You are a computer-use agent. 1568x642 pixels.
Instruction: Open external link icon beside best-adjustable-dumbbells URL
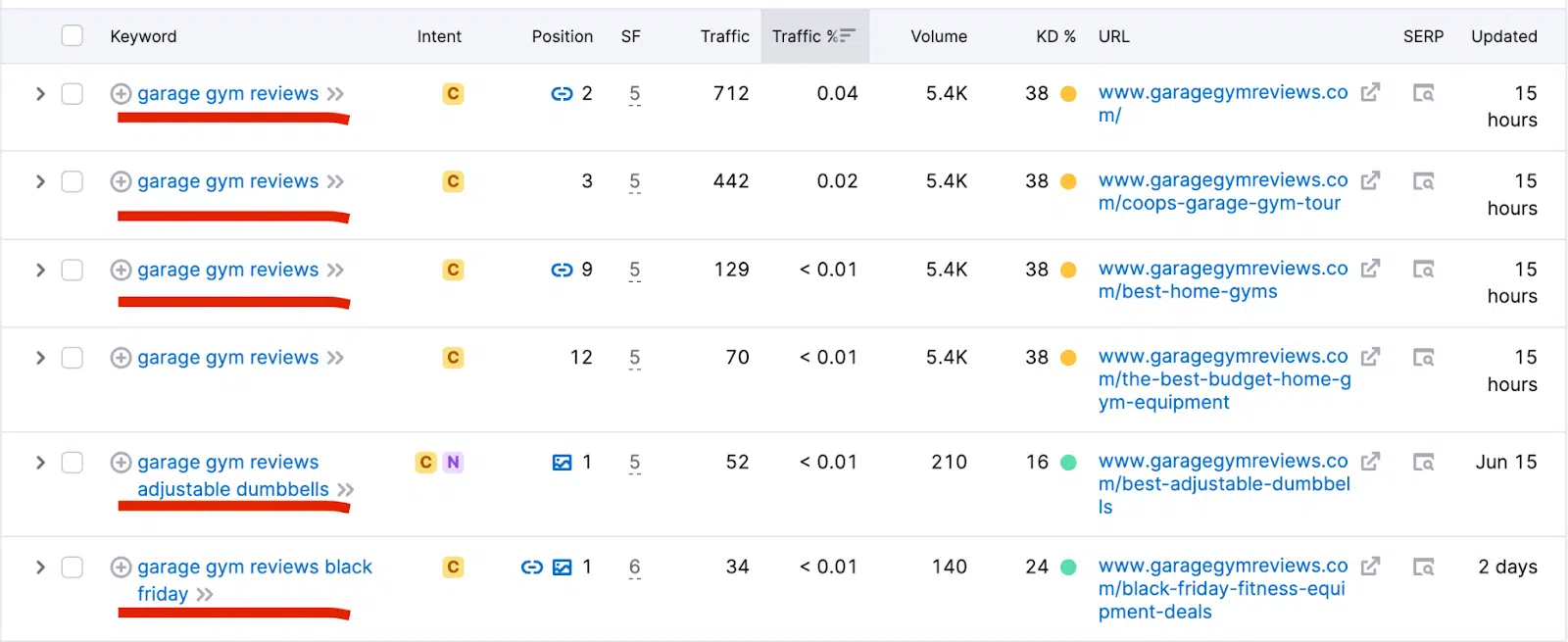[x=1370, y=461]
